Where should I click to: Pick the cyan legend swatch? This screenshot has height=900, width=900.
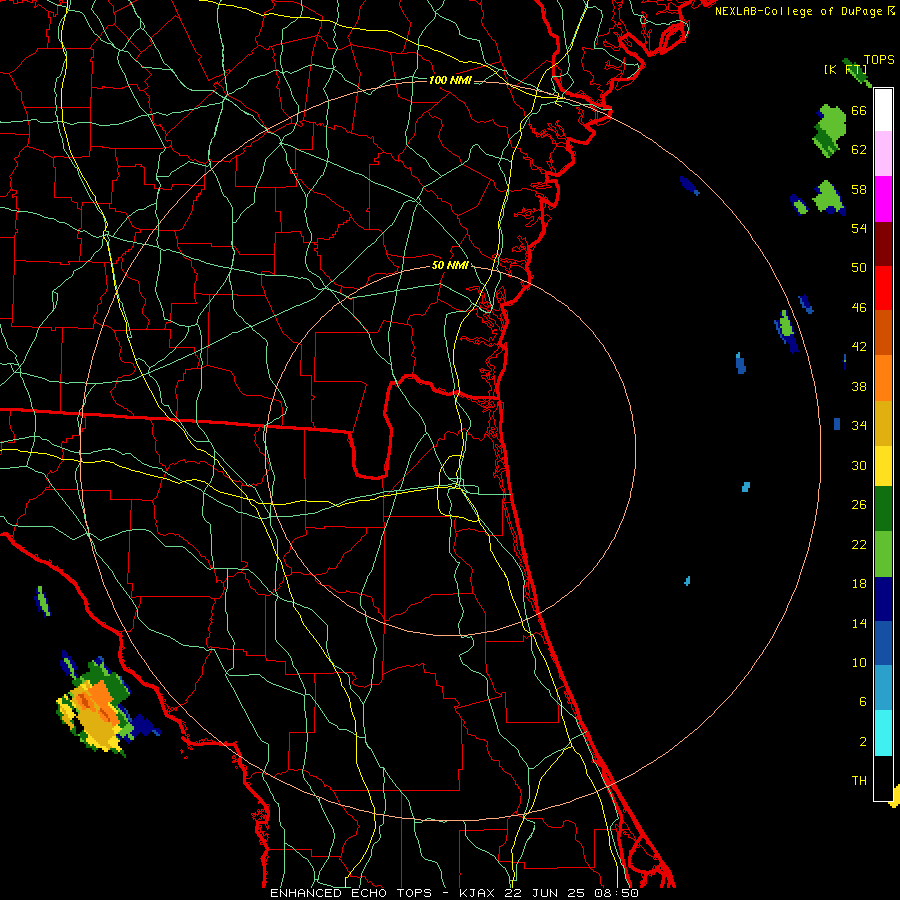(883, 732)
